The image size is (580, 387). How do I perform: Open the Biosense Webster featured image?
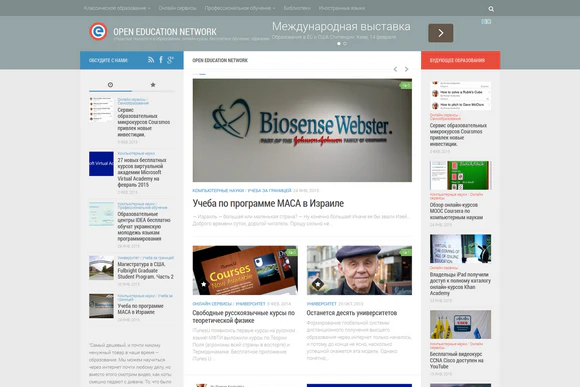[302, 130]
